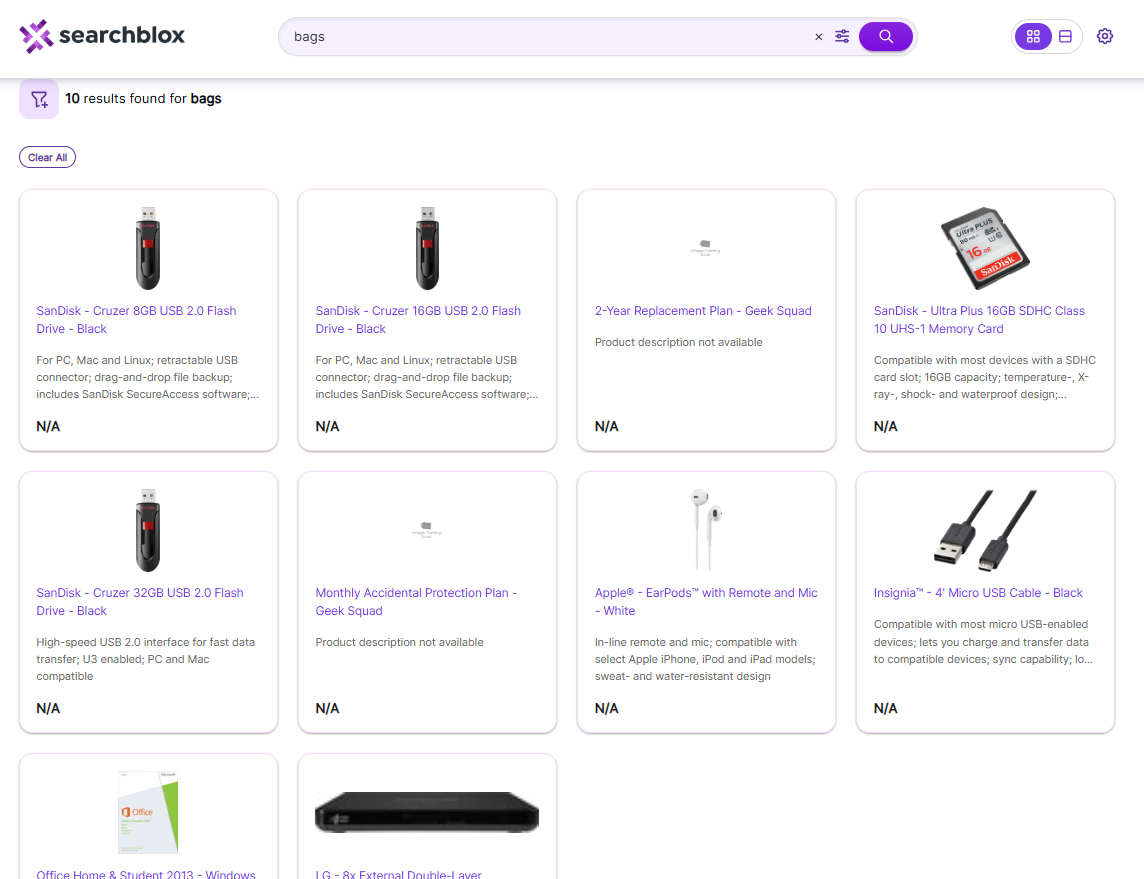Click the Monthly Accidental Protection placeholder image

point(427,530)
